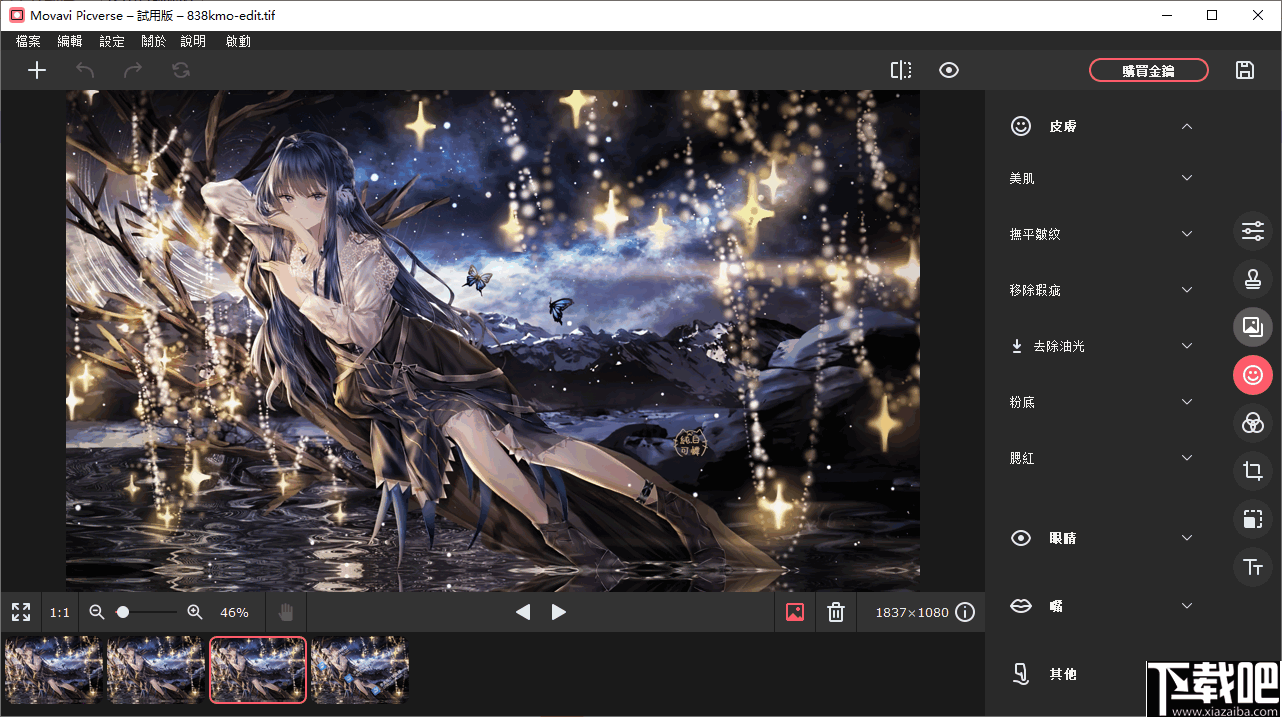
Task: Click the plus icon to add image
Action: click(37, 70)
